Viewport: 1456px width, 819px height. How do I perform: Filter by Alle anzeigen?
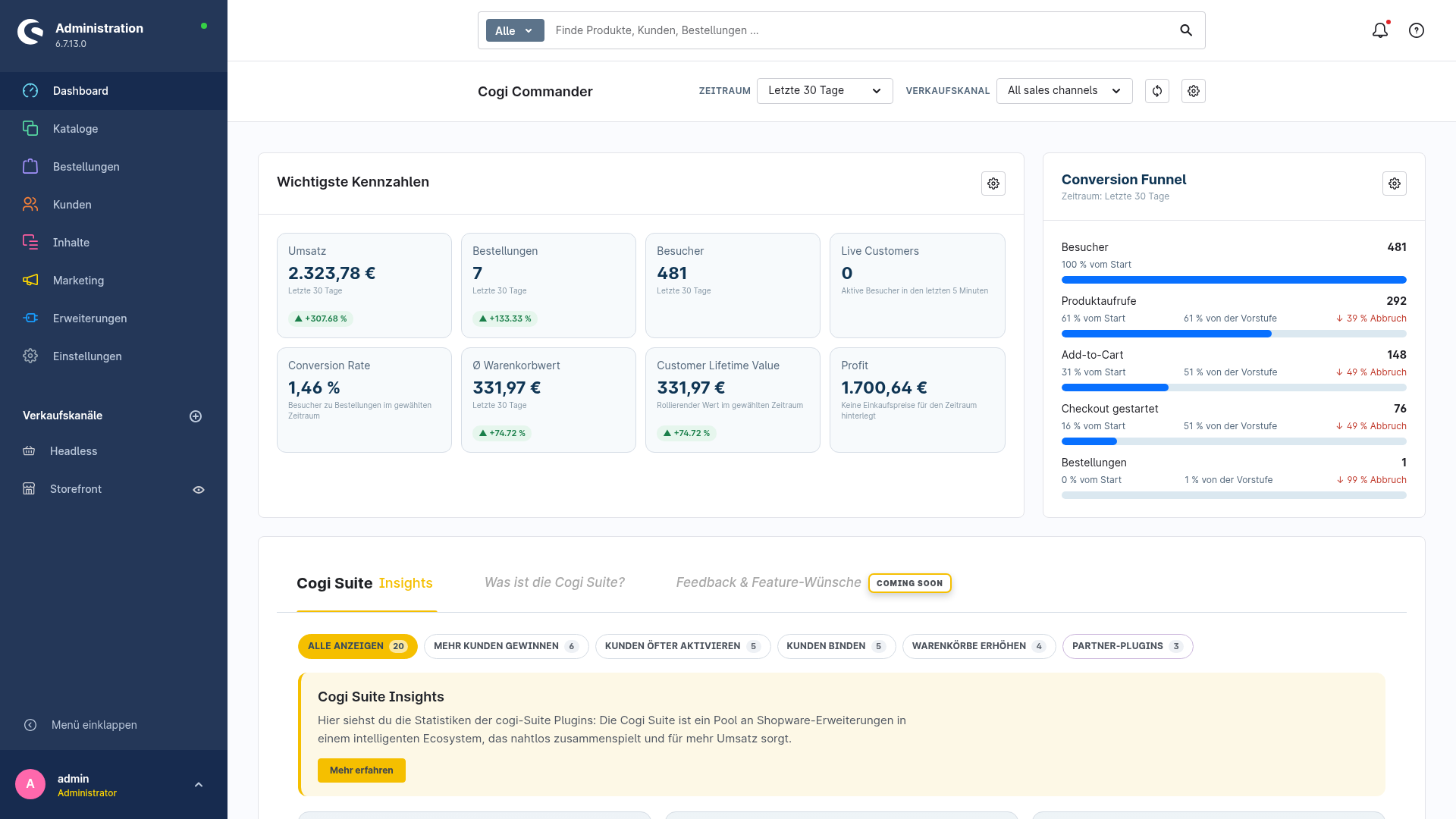click(x=358, y=646)
